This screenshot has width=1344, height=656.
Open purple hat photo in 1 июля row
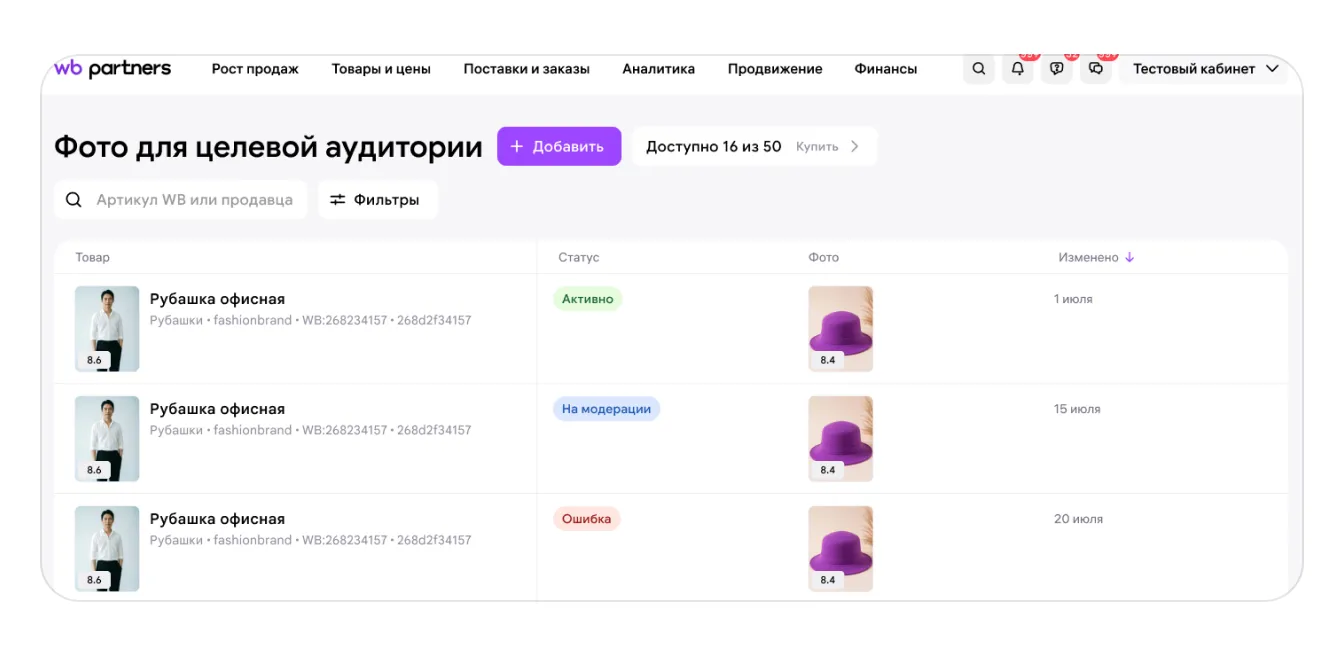(x=841, y=329)
